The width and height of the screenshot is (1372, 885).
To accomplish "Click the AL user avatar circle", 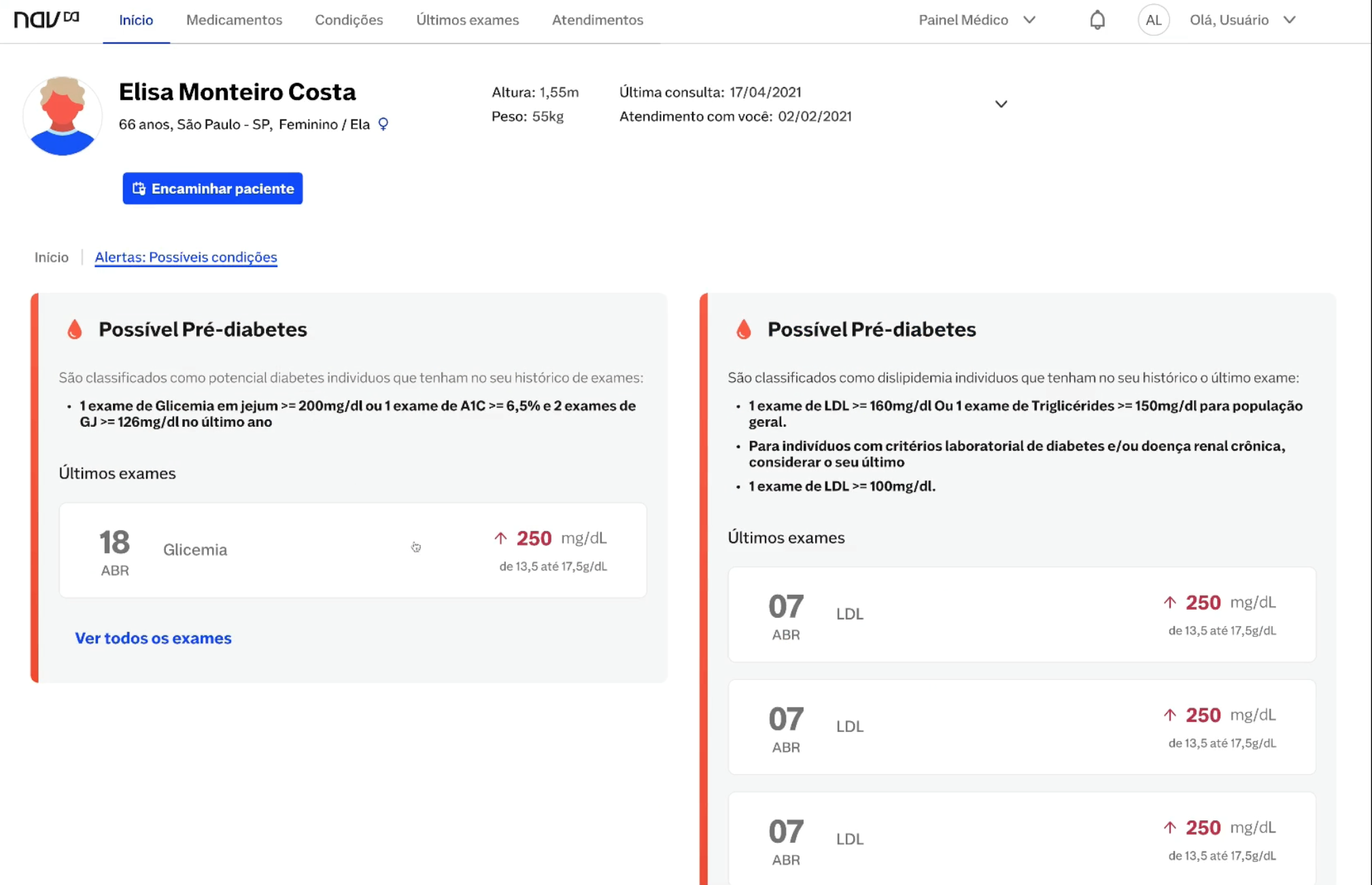I will [1153, 20].
